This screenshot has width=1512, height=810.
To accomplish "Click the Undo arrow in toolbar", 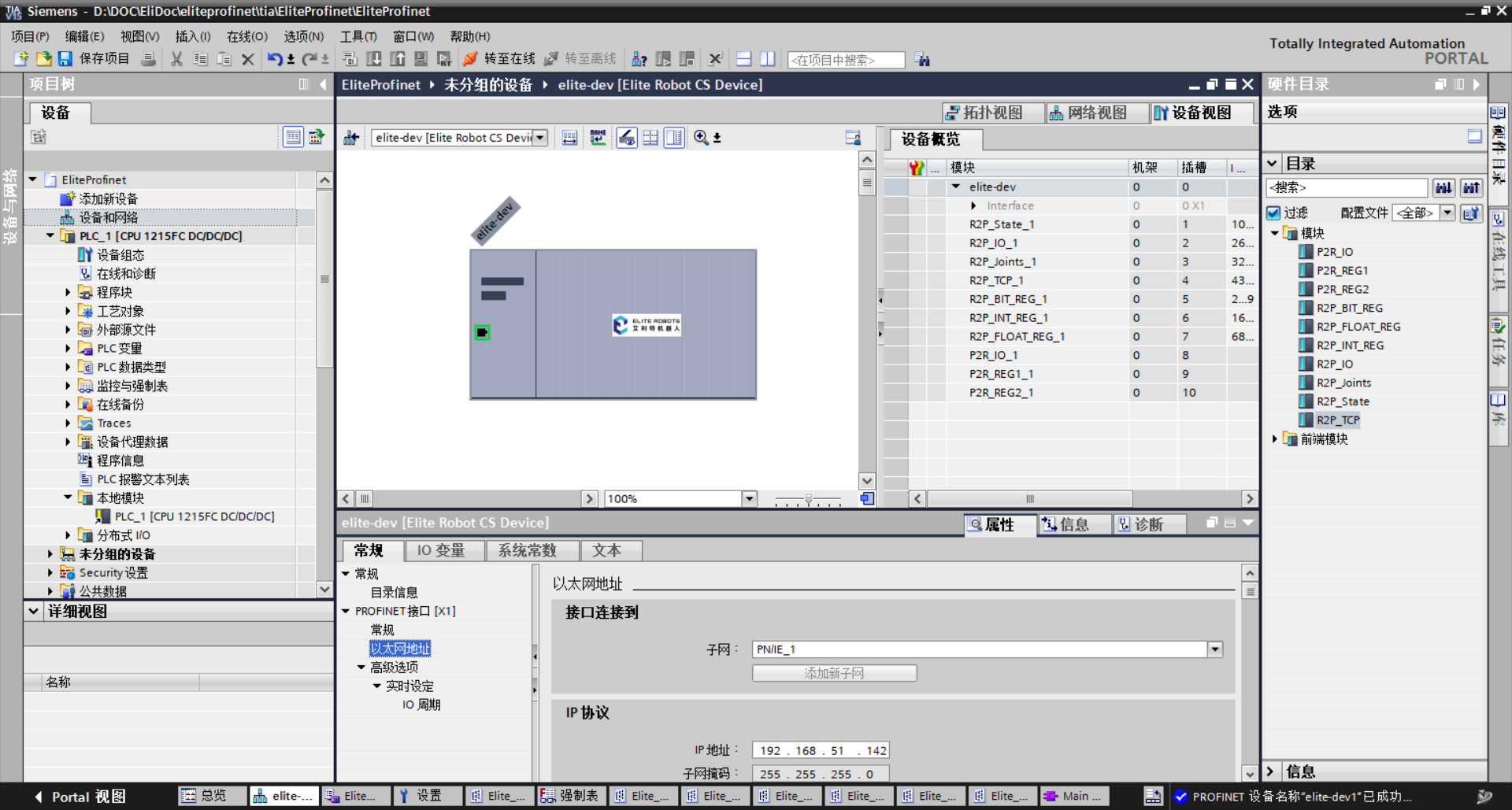I will coord(274,59).
